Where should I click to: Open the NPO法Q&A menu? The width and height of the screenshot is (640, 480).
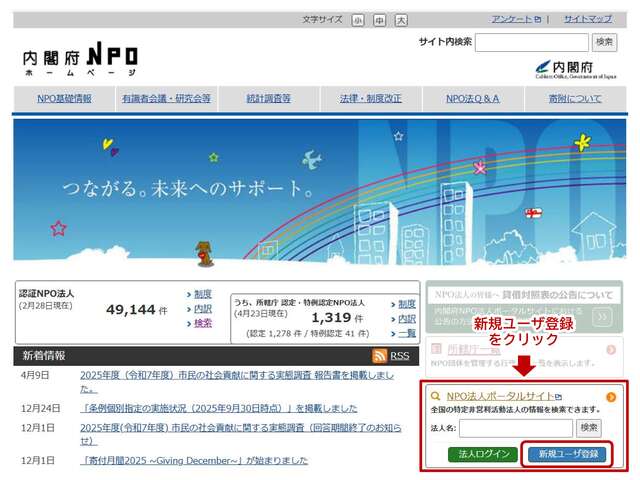[x=473, y=99]
